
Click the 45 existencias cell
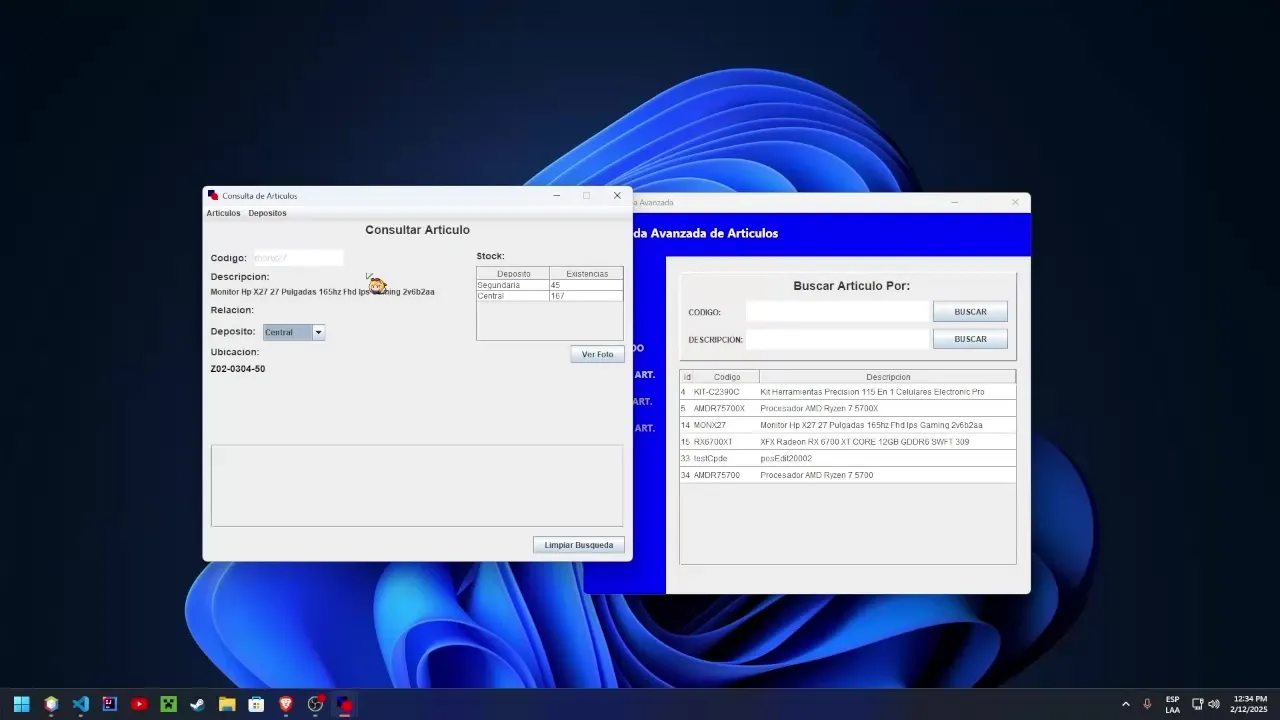(x=586, y=285)
